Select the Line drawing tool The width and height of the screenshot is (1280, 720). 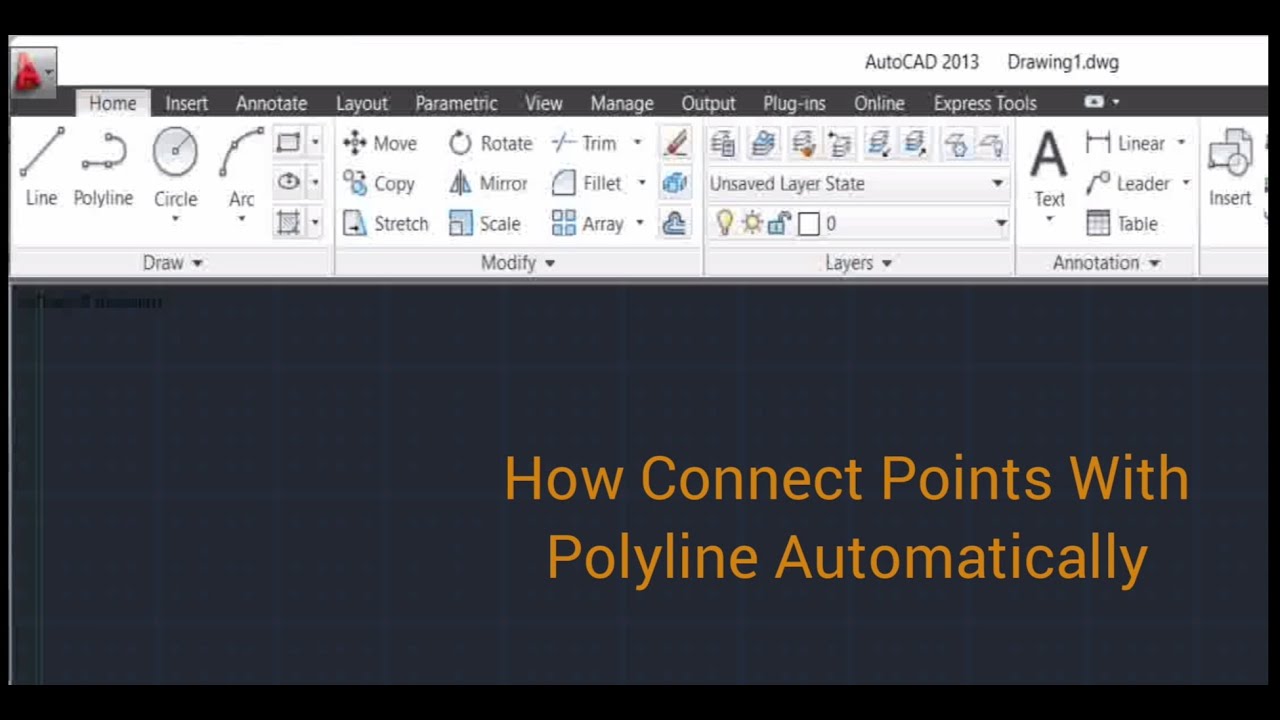41,167
